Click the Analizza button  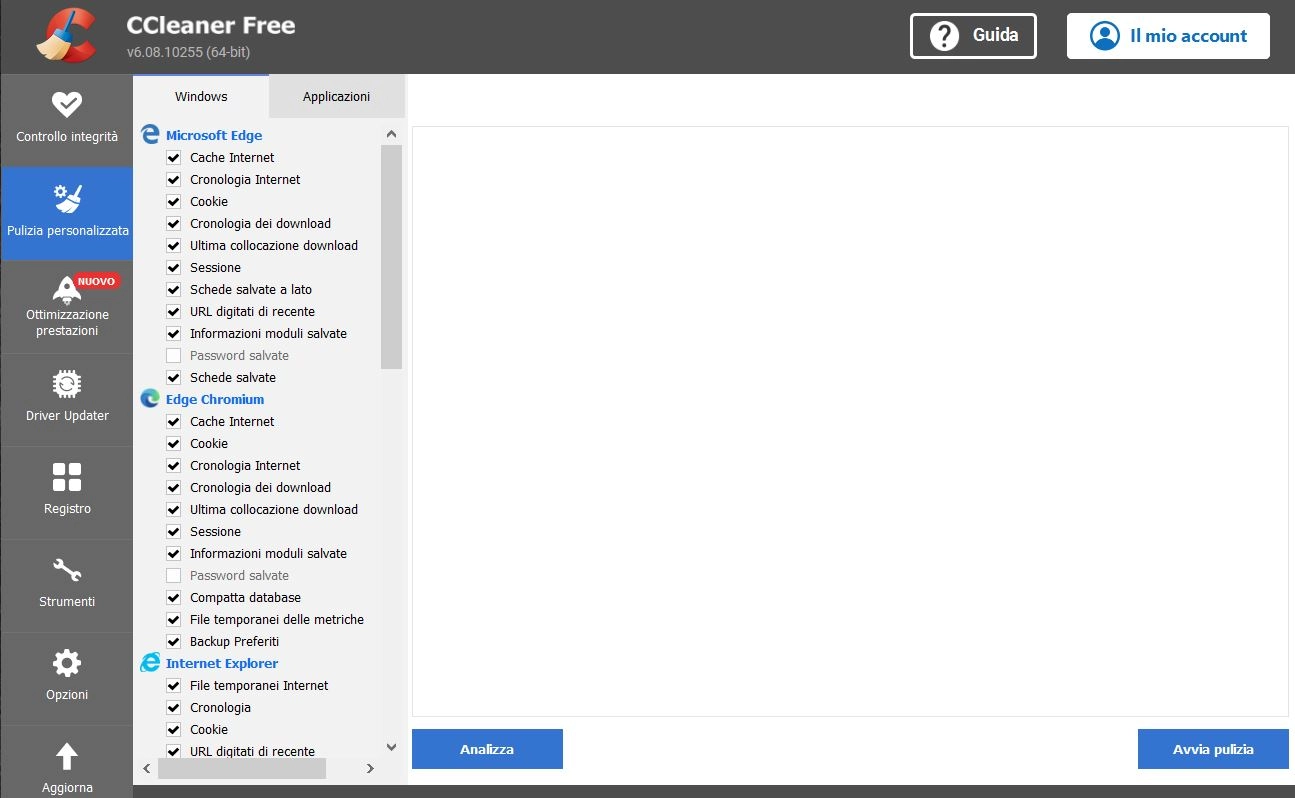[x=487, y=749]
